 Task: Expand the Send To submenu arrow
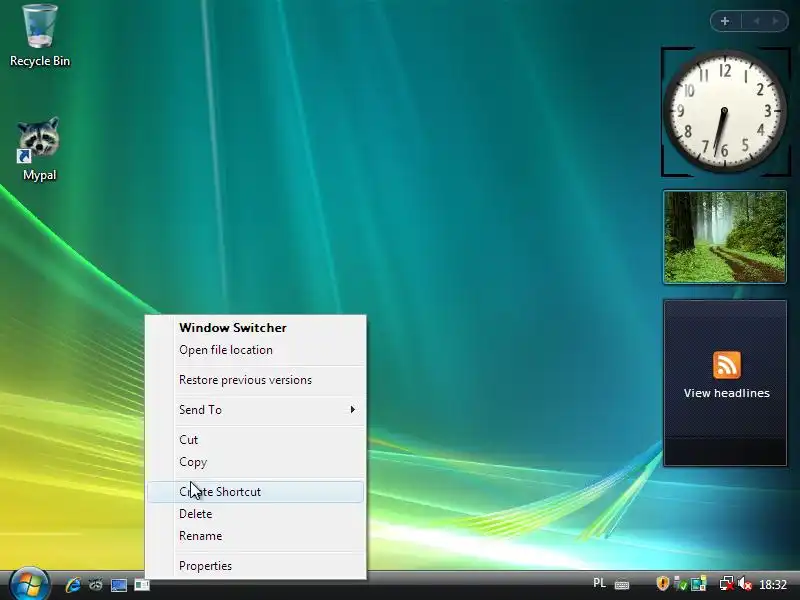coord(353,410)
